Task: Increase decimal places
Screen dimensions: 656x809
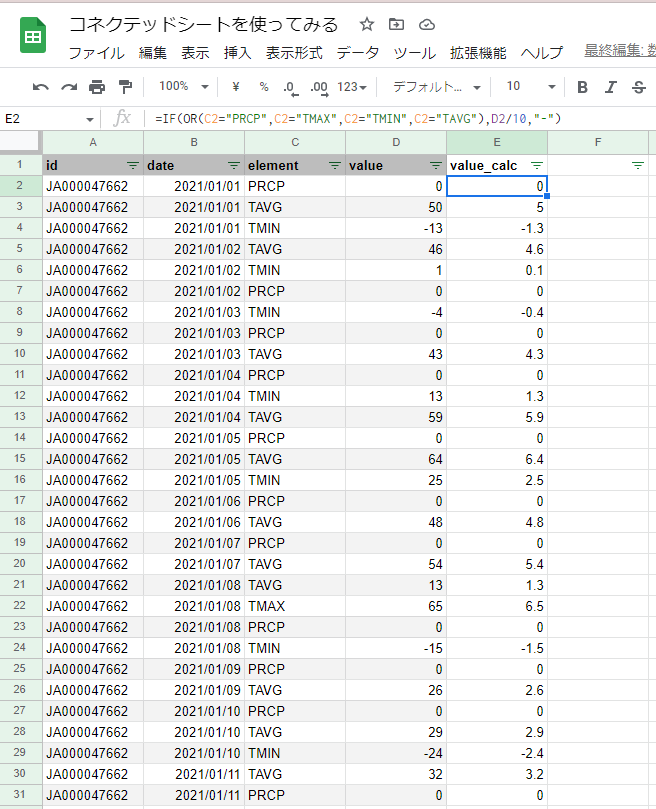Action: tap(319, 88)
